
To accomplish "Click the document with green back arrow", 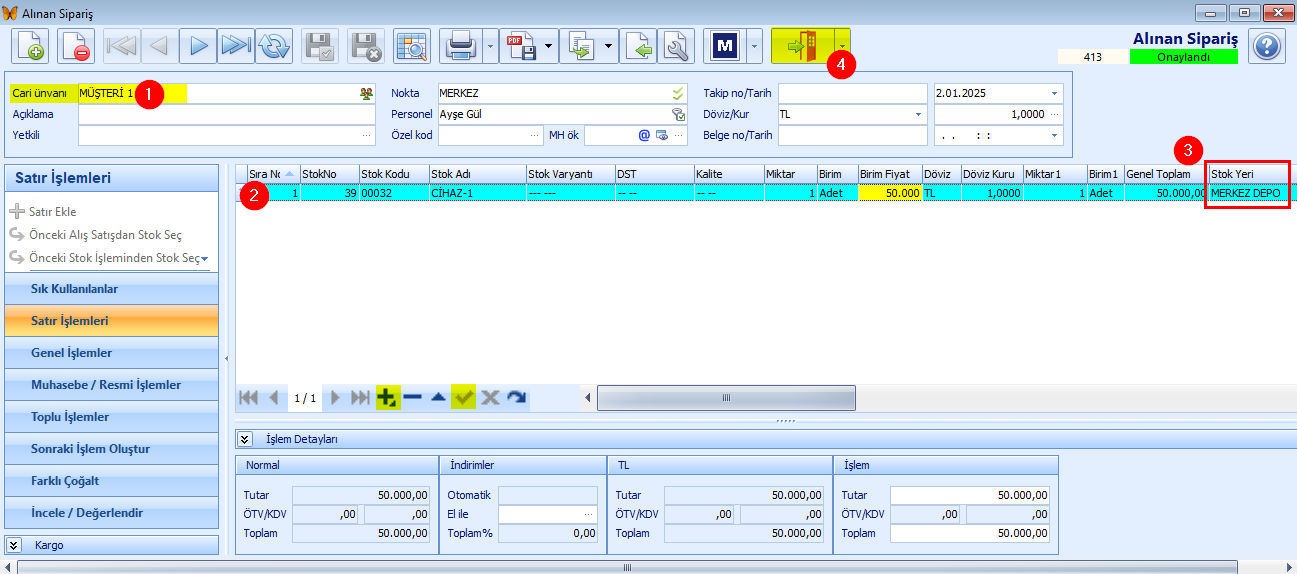I will click(x=639, y=46).
